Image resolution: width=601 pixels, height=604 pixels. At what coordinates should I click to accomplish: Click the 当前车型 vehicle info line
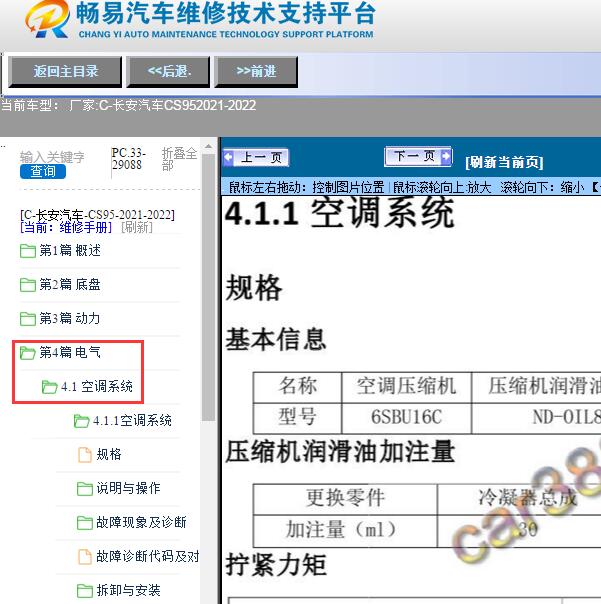coord(129,105)
